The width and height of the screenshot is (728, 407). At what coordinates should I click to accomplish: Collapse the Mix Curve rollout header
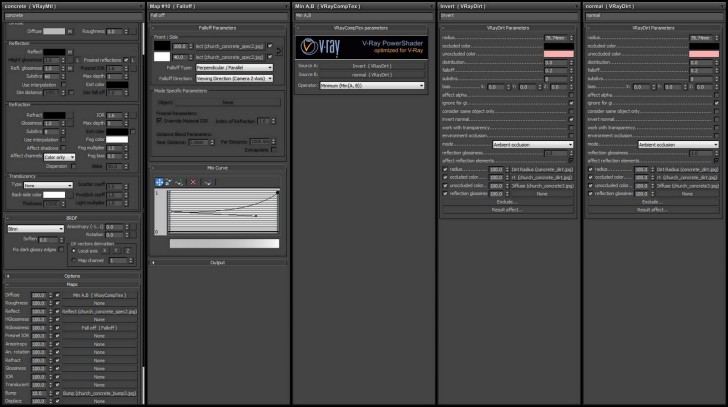coord(217,168)
